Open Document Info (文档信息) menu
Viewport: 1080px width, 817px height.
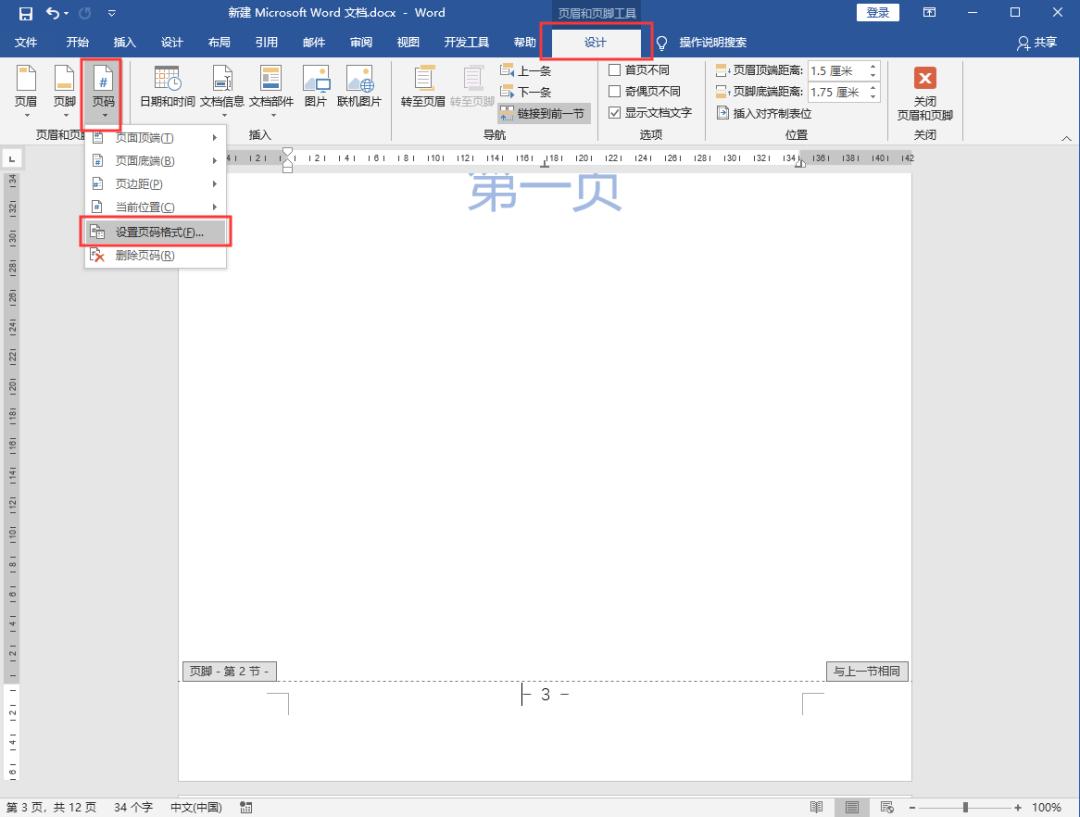point(222,90)
